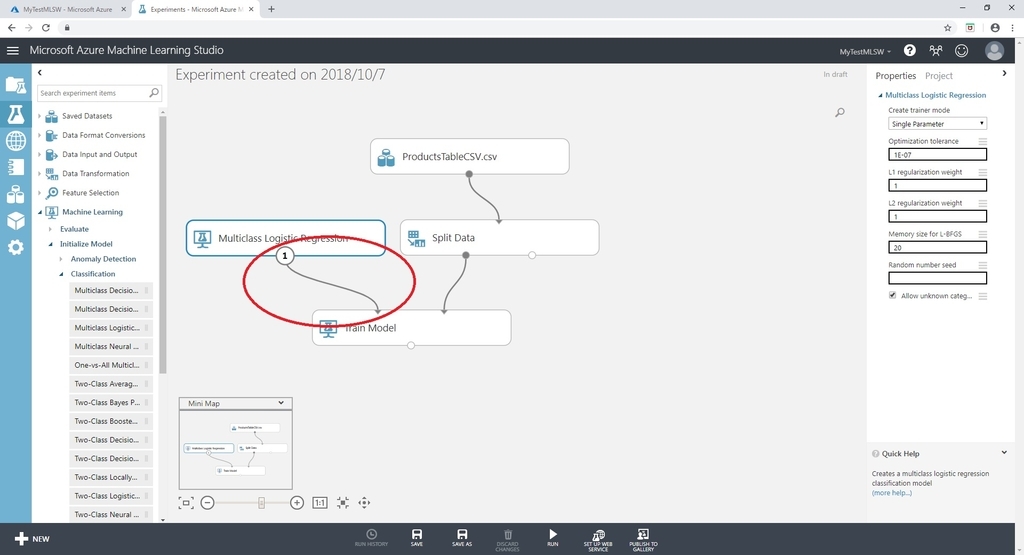The height and width of the screenshot is (555, 1024).
Task: Click Run button in bottom toolbar
Action: [x=552, y=538]
